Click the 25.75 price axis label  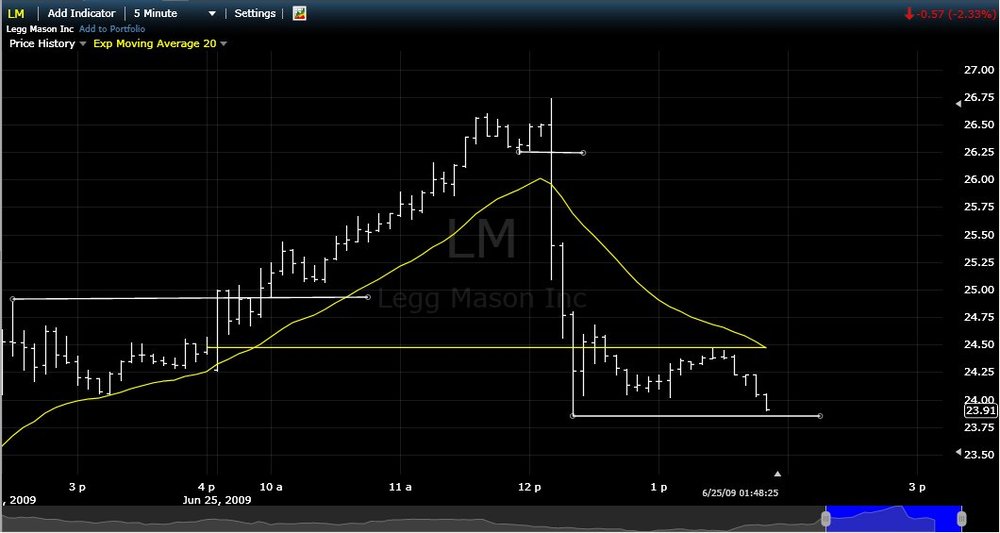[980, 207]
